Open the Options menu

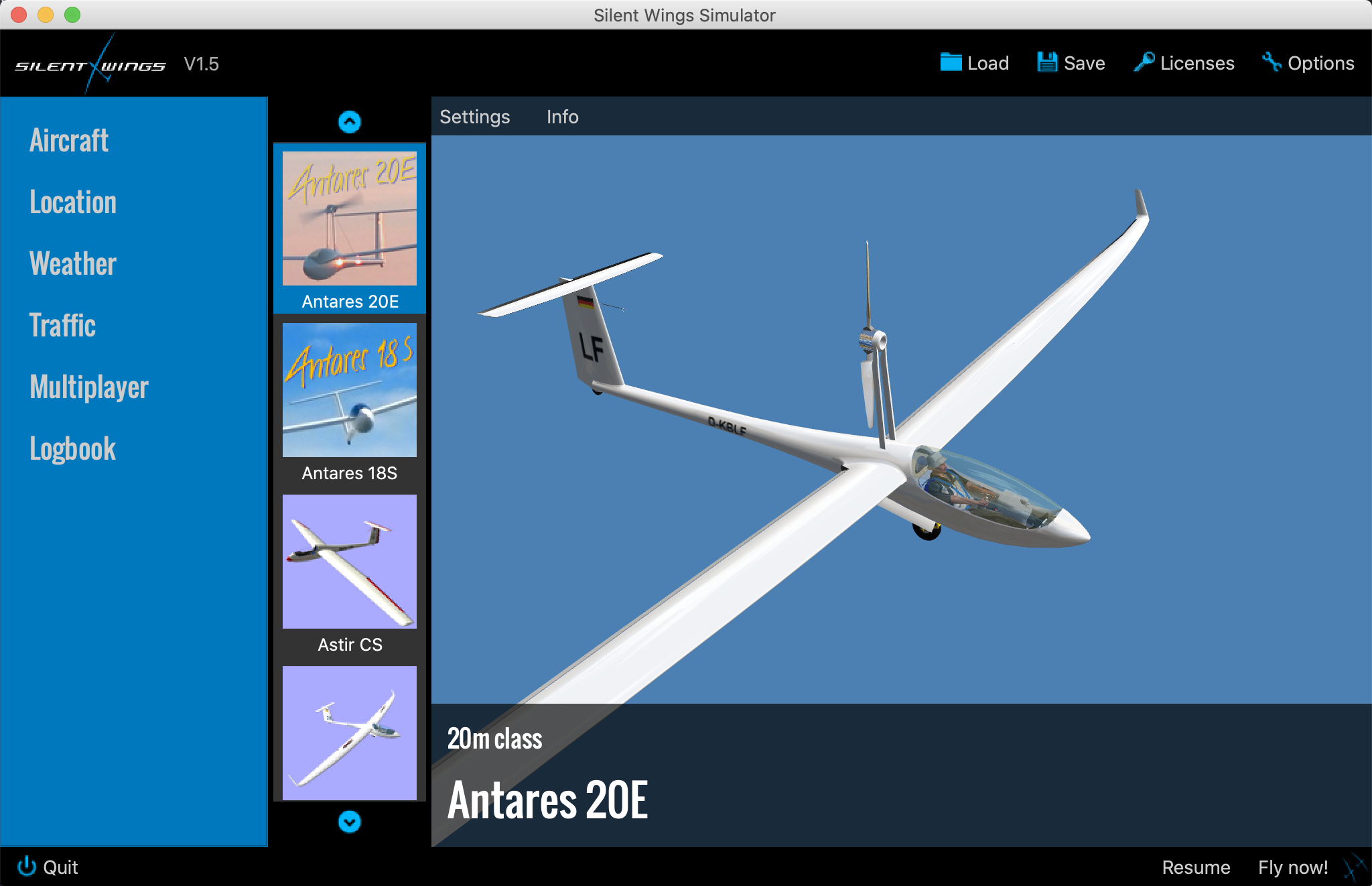[x=1321, y=63]
